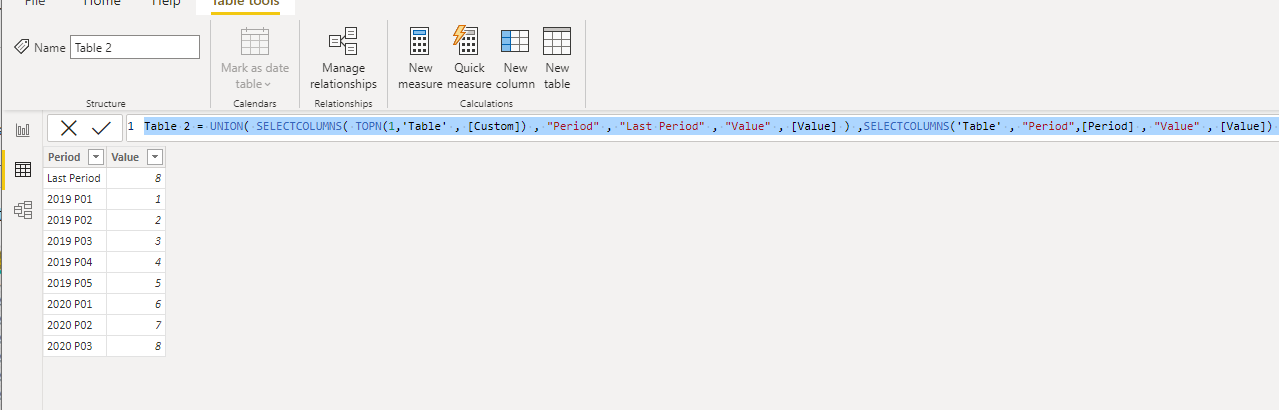
Task: Switch to Data view in sidebar
Action: tap(22, 170)
